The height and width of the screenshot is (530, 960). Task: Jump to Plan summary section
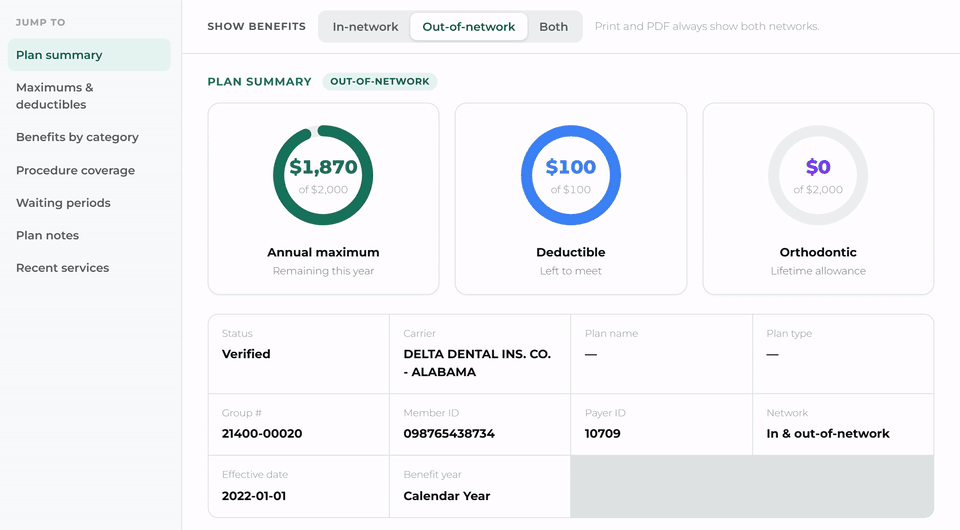[89, 55]
